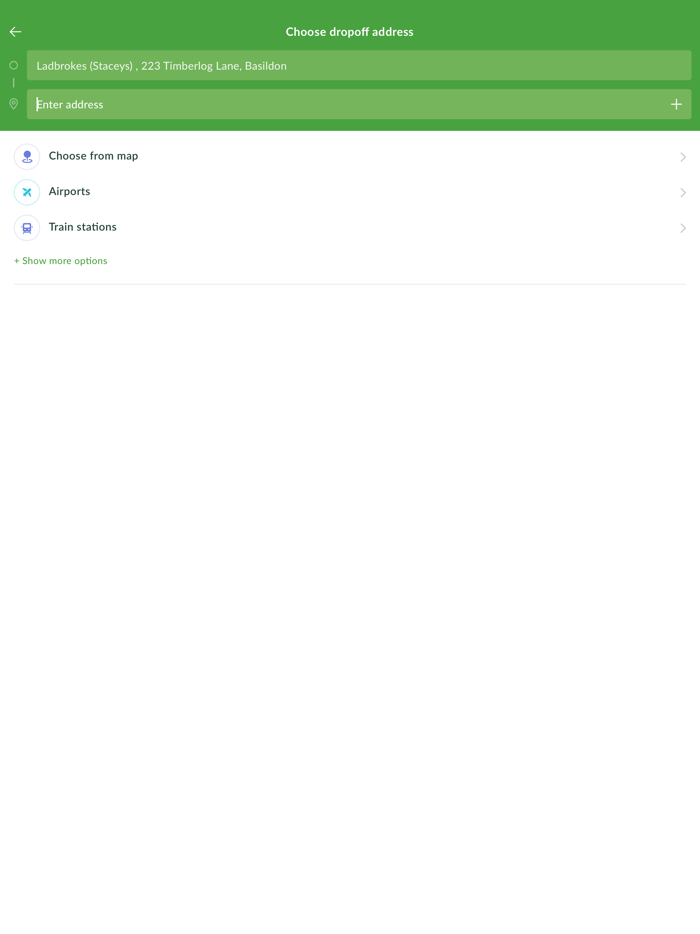Click the pickup circle marker icon

tap(14, 66)
